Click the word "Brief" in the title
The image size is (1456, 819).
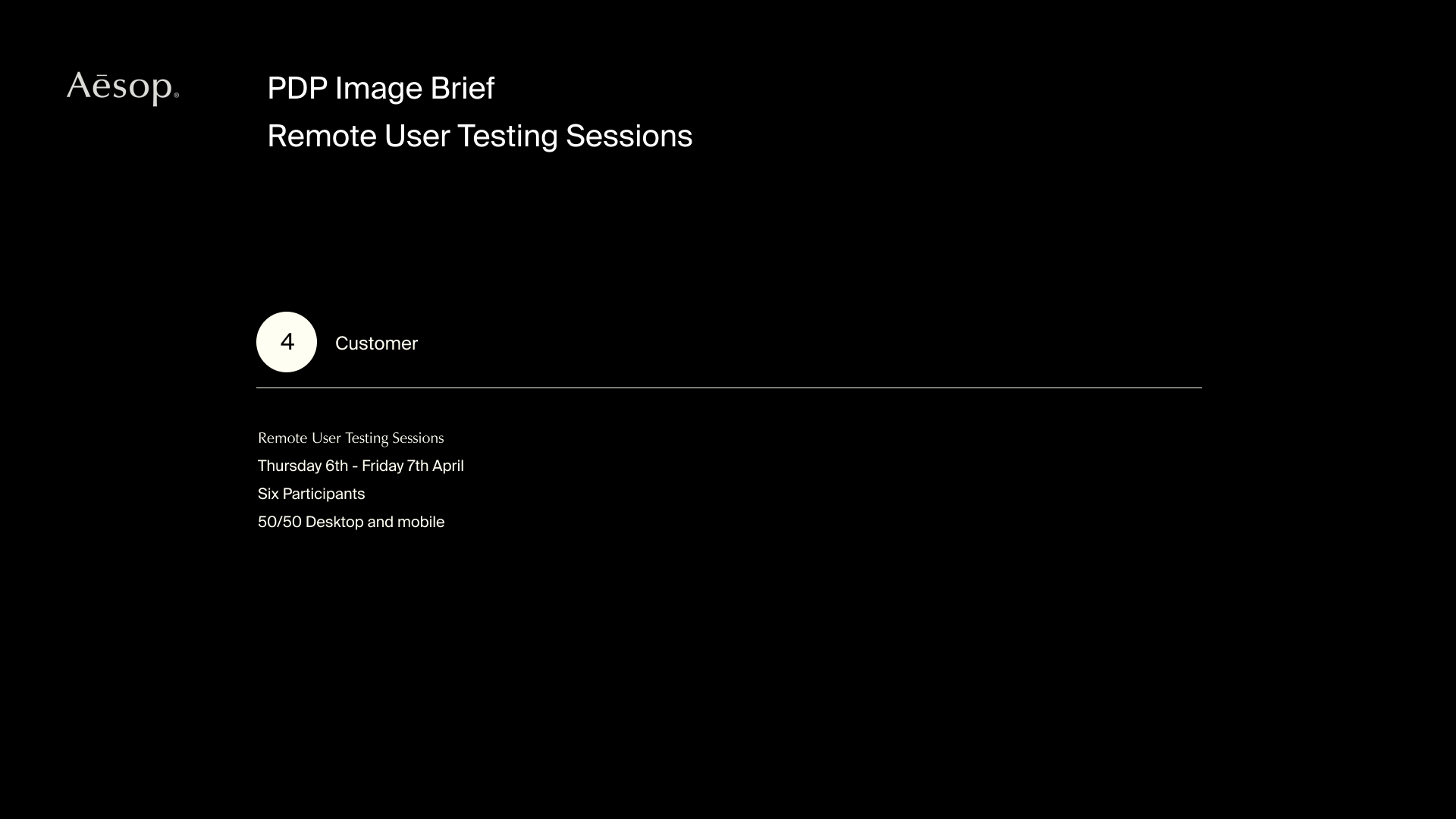pos(462,88)
